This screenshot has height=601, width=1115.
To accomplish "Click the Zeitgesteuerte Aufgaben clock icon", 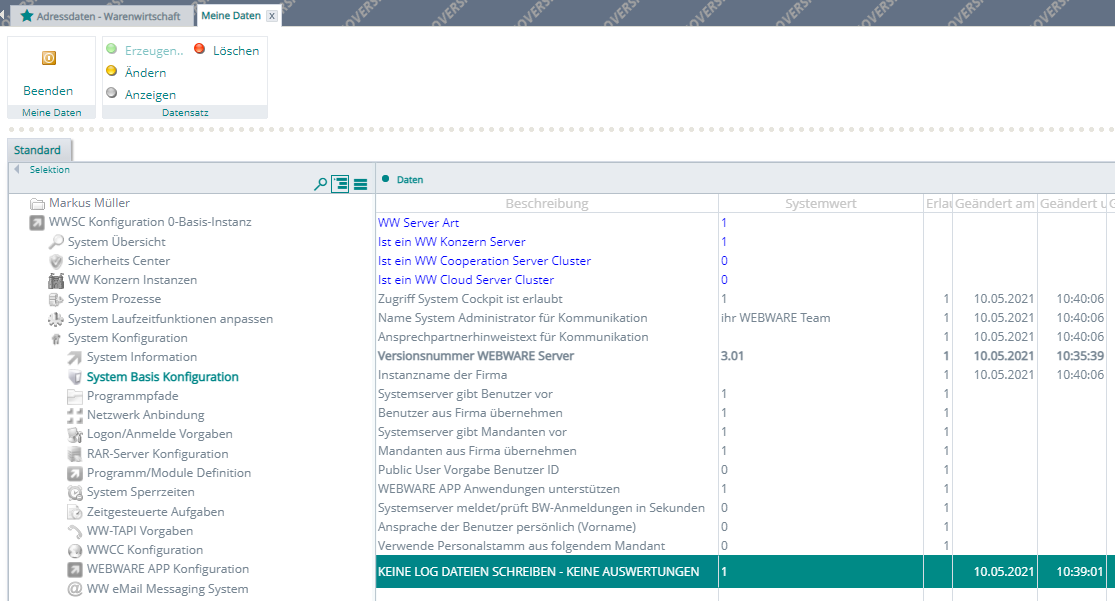I will coord(75,512).
